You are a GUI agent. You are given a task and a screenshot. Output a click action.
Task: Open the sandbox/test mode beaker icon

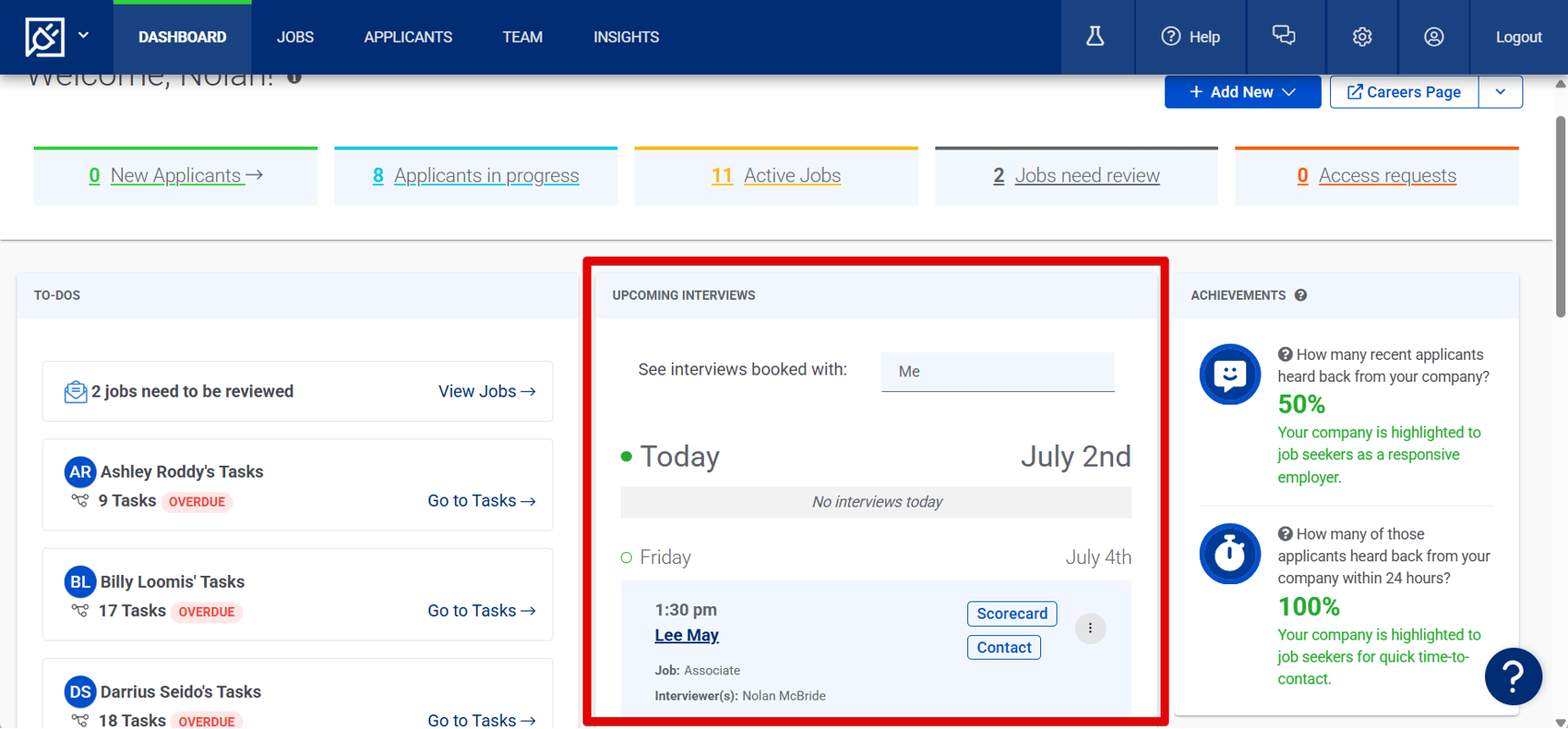tap(1097, 36)
